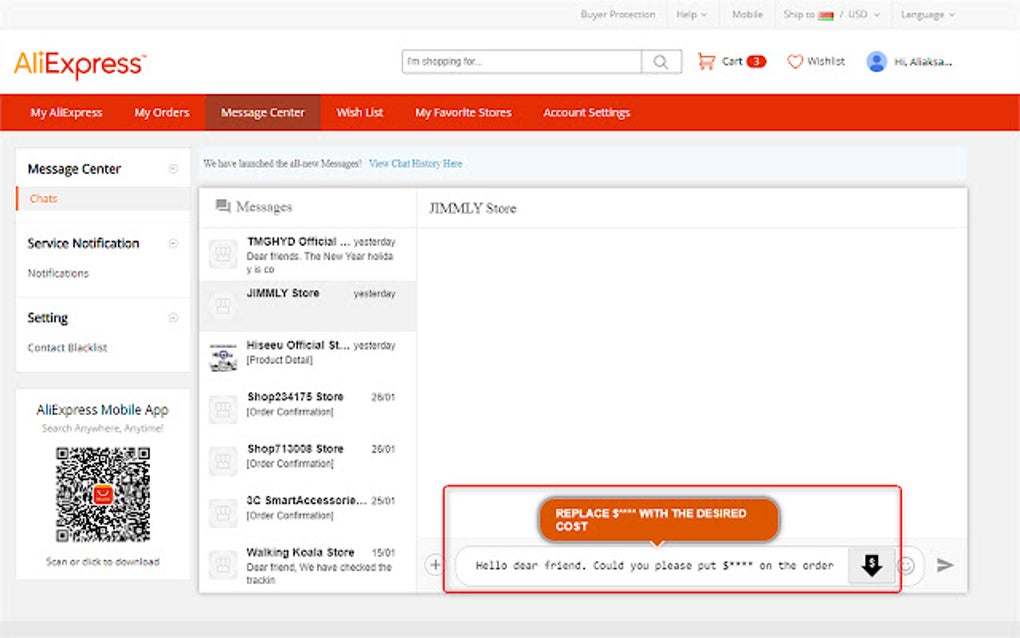
Task: Open the TMGHYD Official conversation
Action: 308,254
